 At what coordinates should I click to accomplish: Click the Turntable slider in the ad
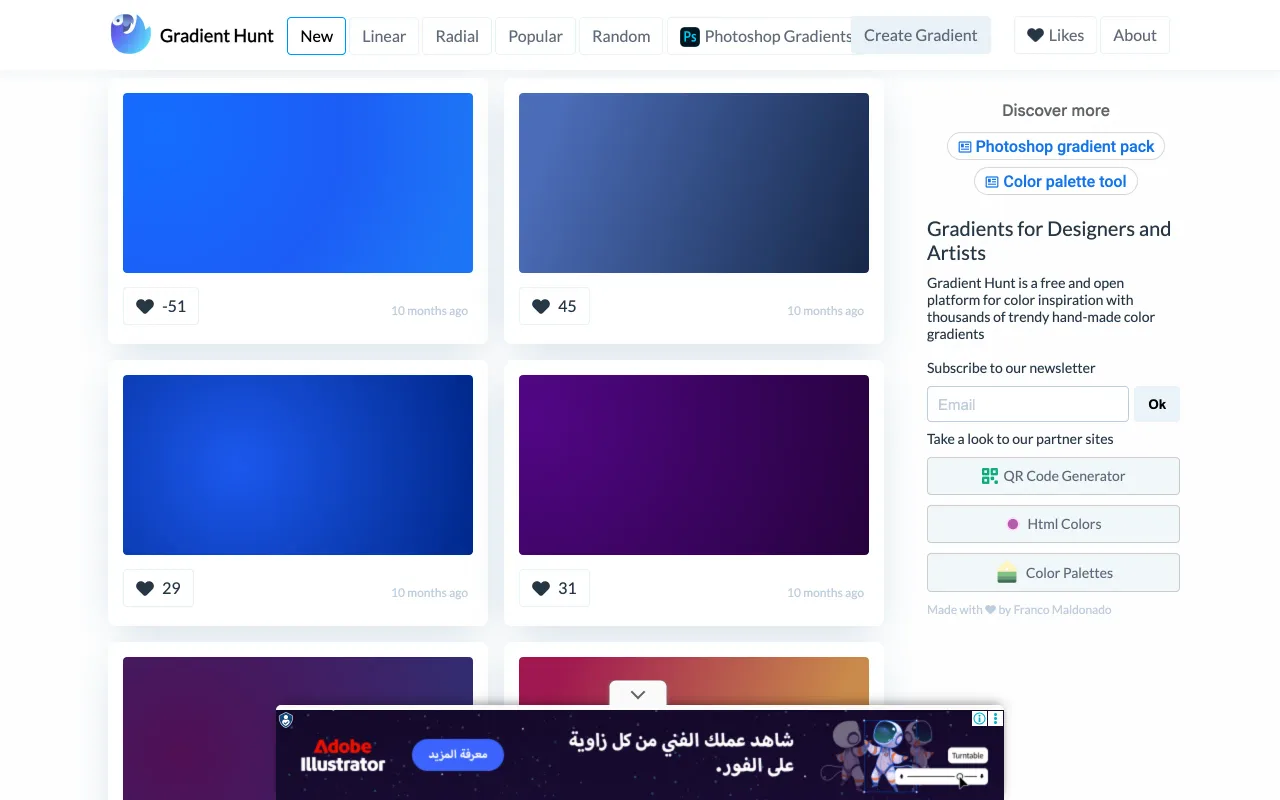[942, 776]
